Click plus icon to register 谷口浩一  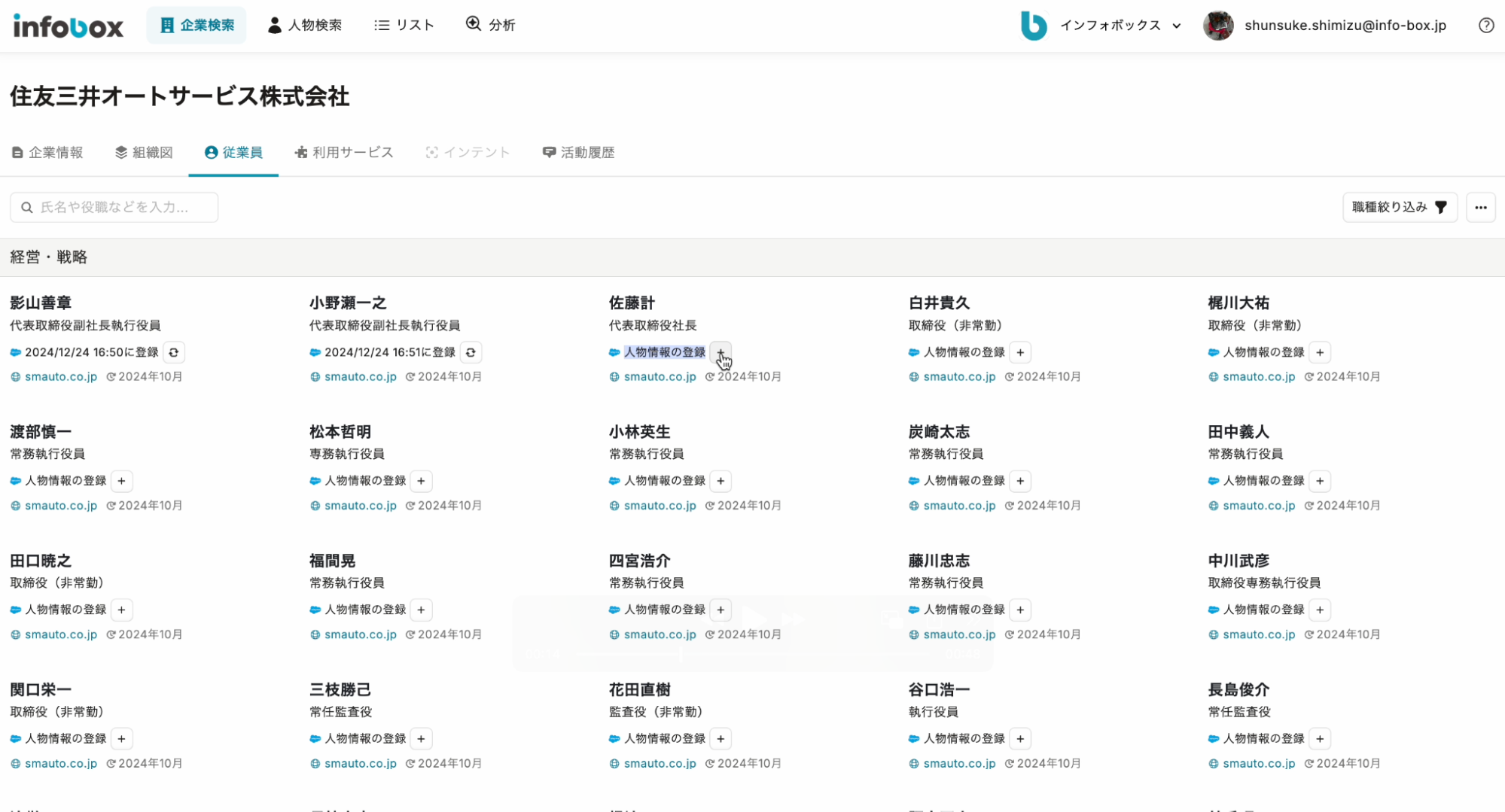click(1020, 739)
